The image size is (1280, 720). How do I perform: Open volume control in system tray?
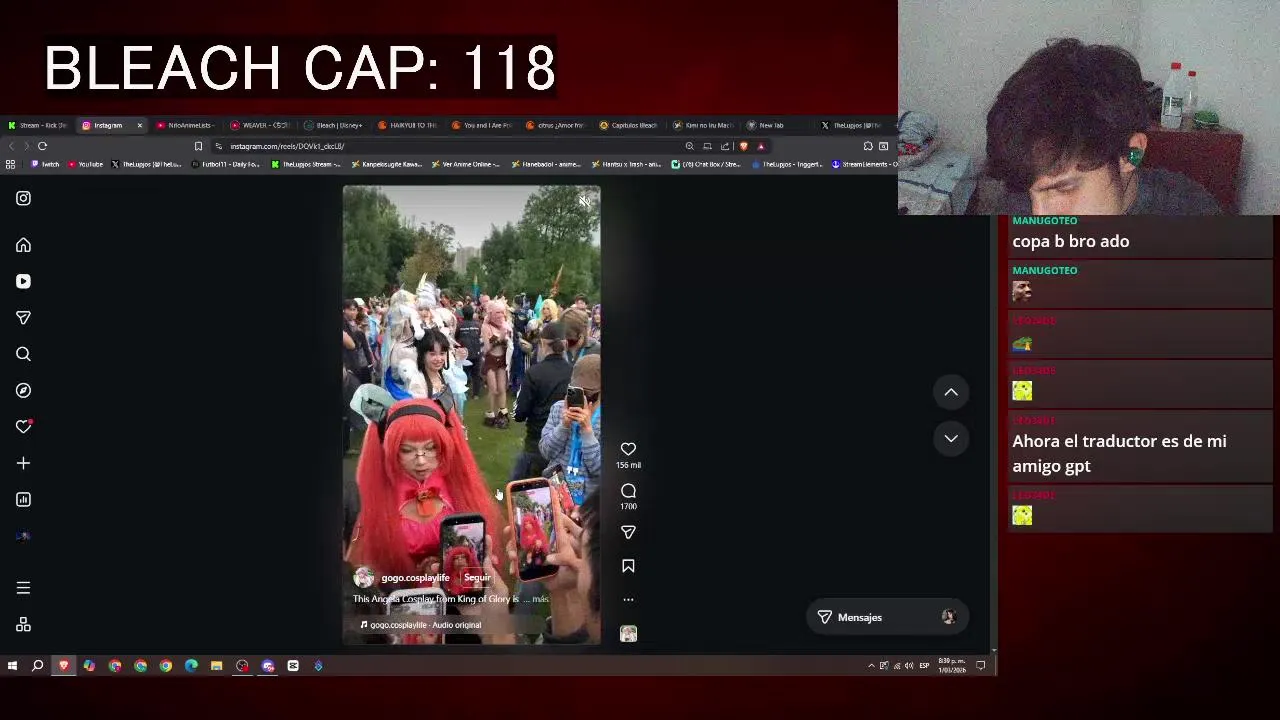click(x=909, y=666)
